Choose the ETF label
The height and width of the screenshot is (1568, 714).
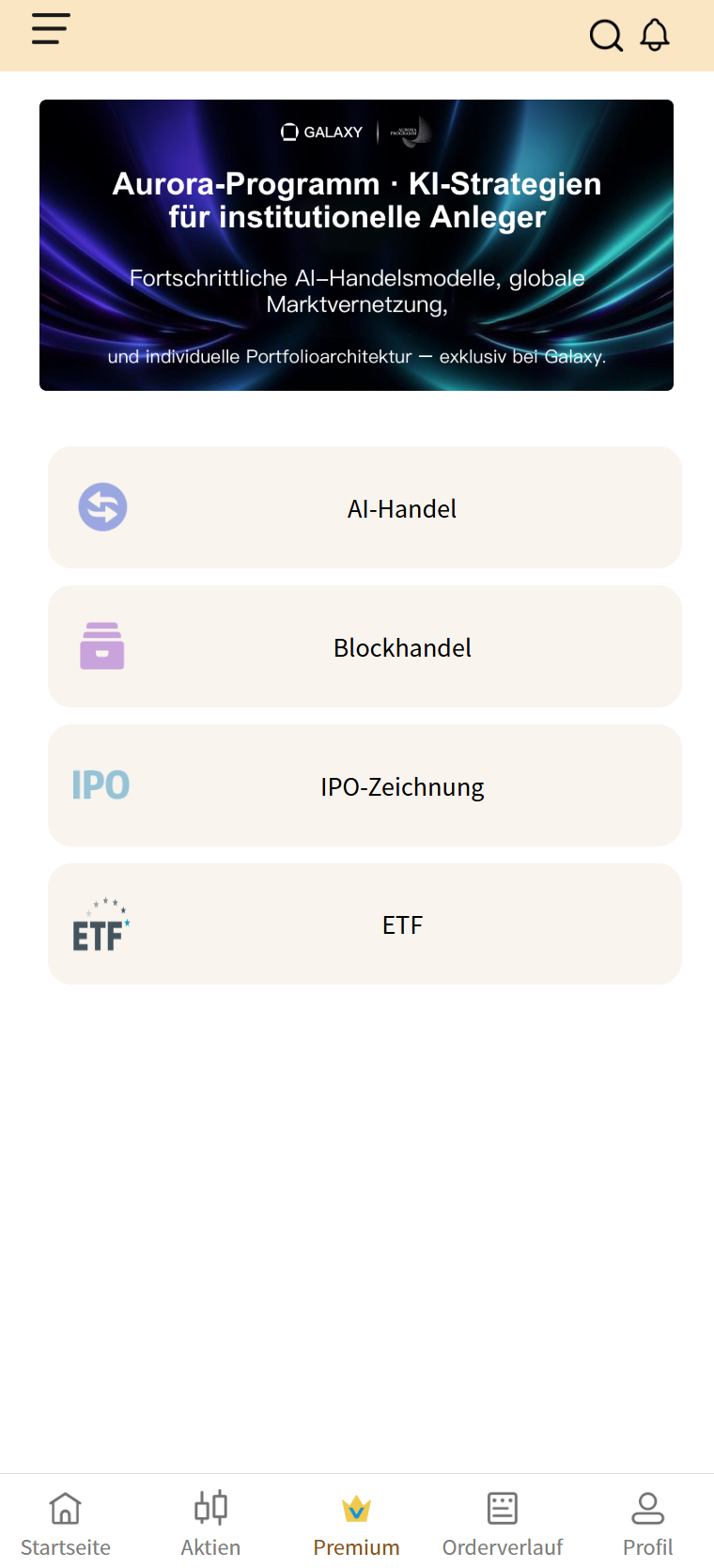pyautogui.click(x=402, y=925)
